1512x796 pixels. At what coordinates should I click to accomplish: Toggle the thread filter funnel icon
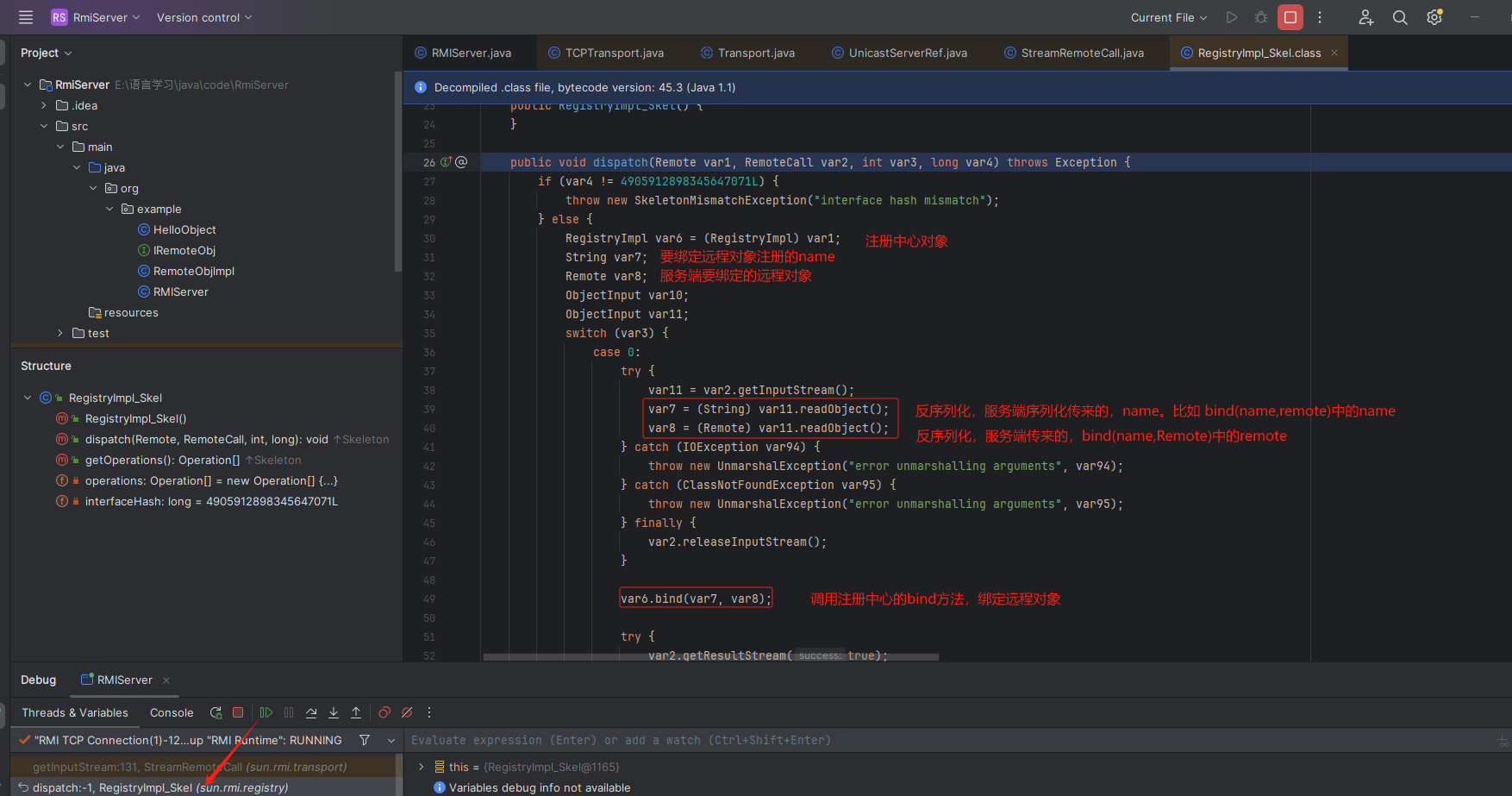coord(365,740)
